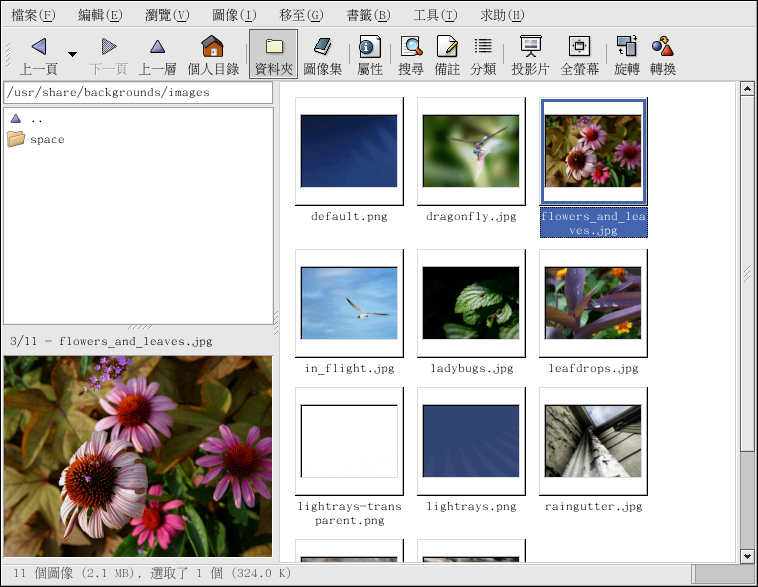Image resolution: width=758 pixels, height=587 pixels.
Task: Click the Back (上一頁) arrow icon
Action: coord(39,47)
